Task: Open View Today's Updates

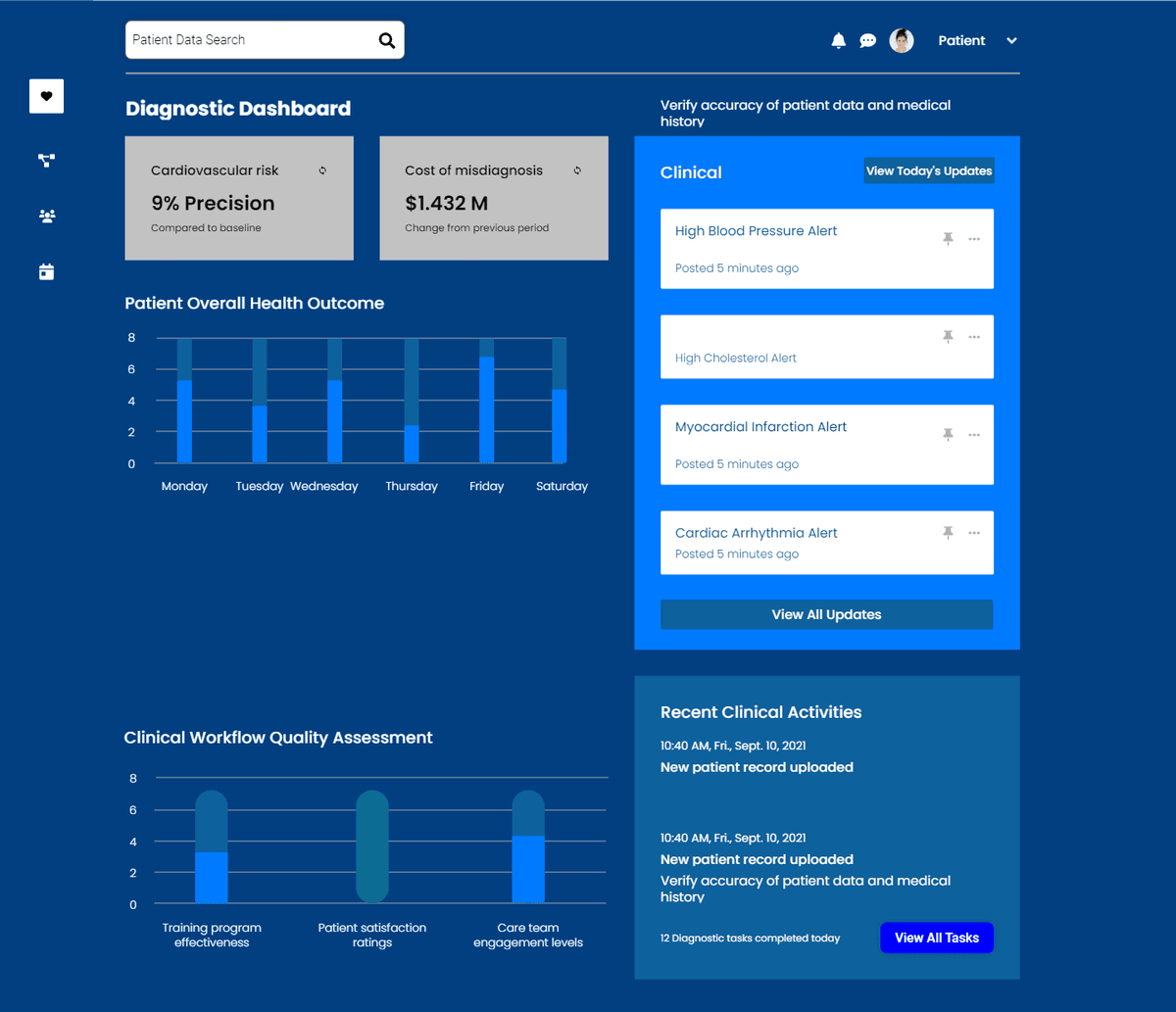Action: click(x=928, y=170)
